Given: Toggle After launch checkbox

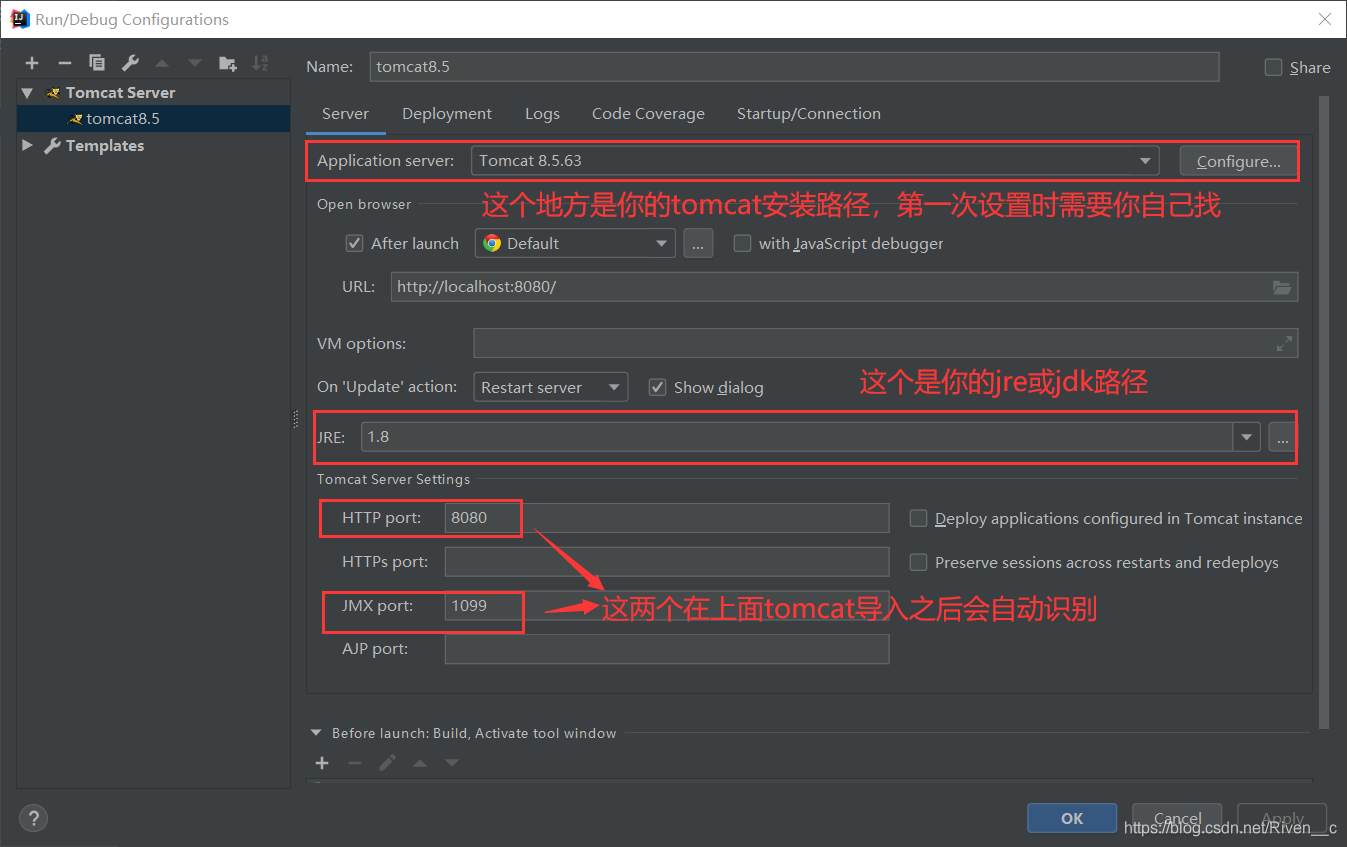Looking at the screenshot, I should (354, 243).
